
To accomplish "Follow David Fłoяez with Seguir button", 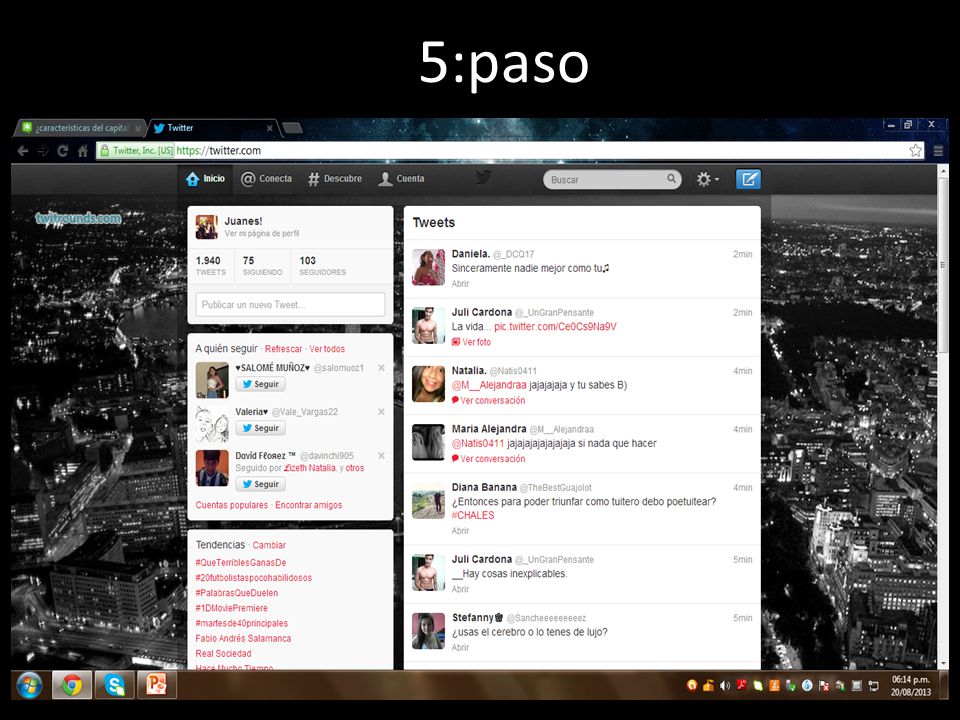I will tap(261, 484).
